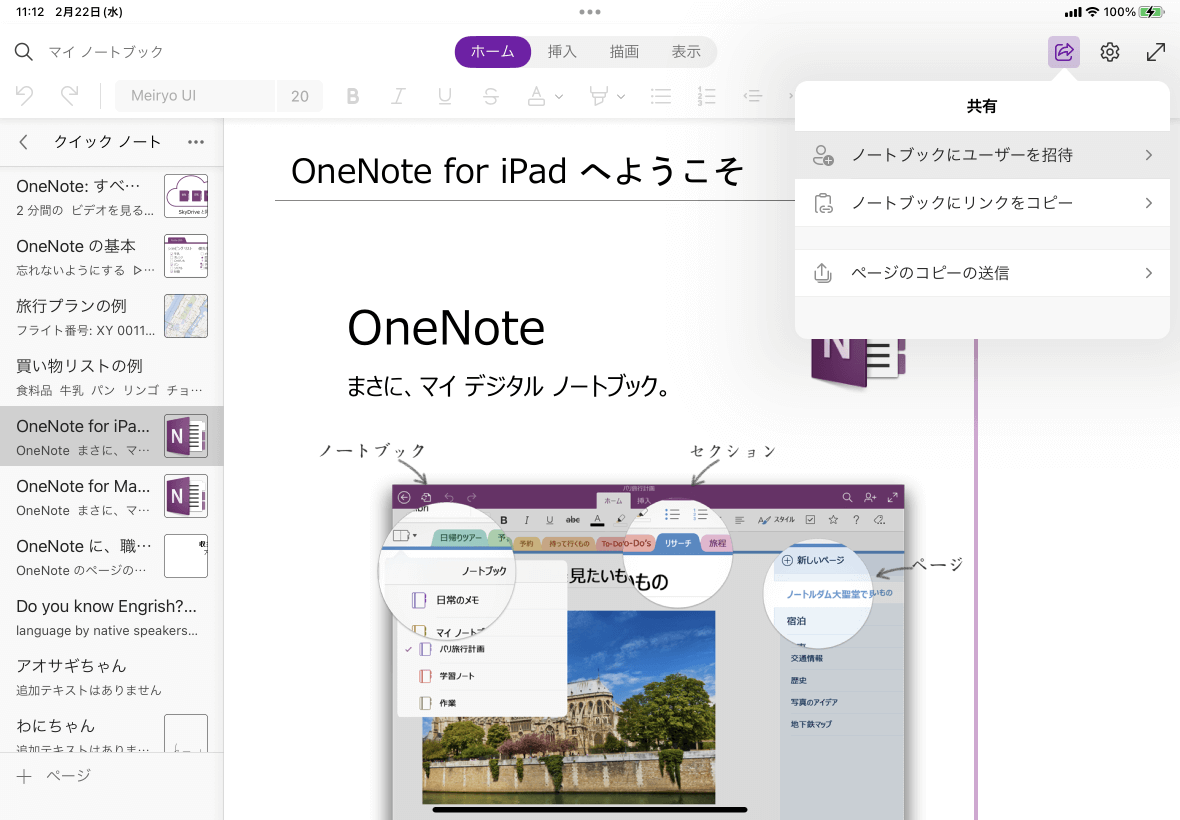Screen dimensions: 1180x820
Task: Click the マイ ノートブック notebook name
Action: tap(106, 52)
